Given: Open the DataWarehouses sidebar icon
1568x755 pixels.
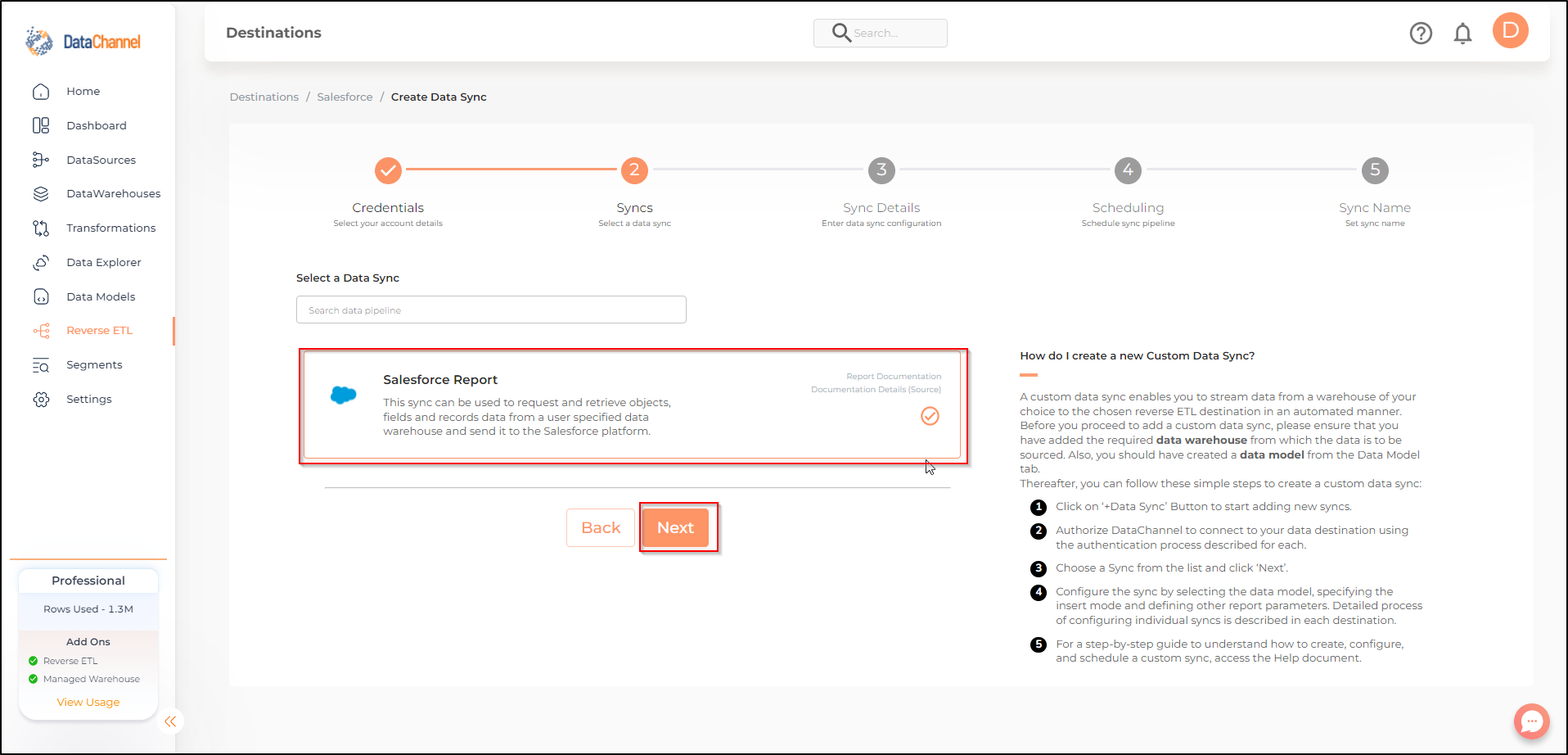Looking at the screenshot, I should point(41,194).
